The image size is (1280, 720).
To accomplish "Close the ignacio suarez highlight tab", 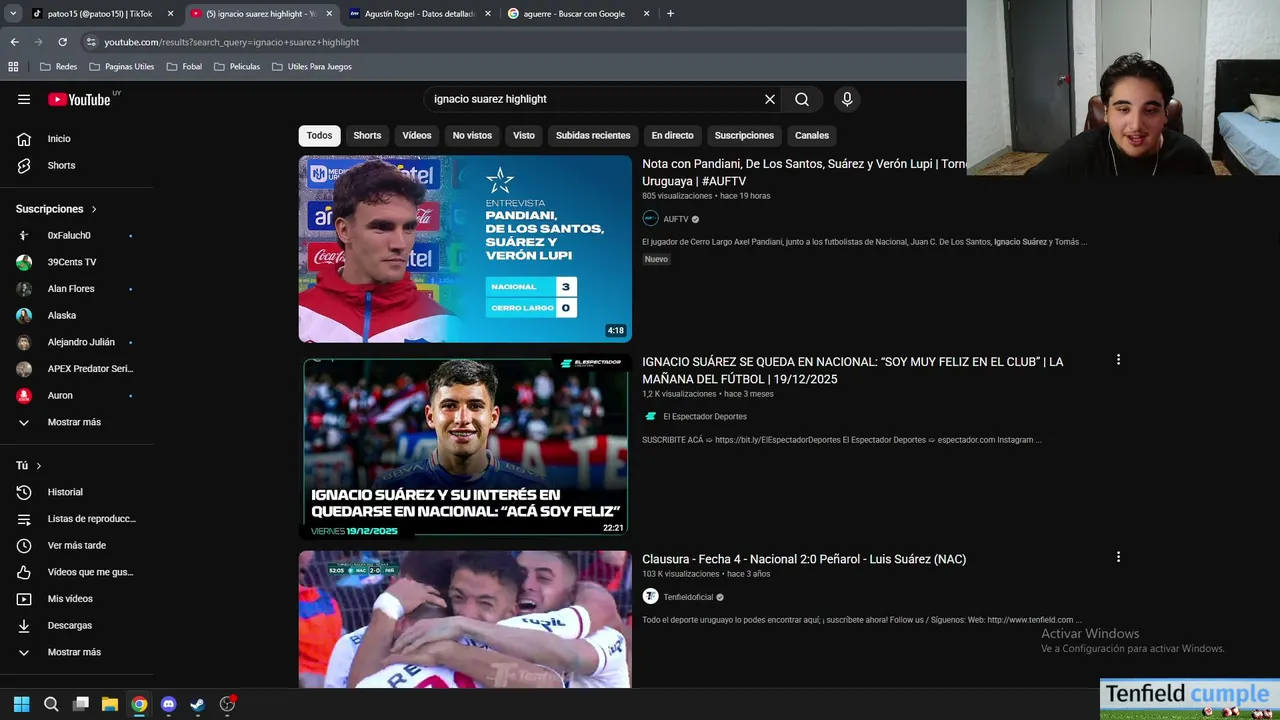I will tap(329, 14).
